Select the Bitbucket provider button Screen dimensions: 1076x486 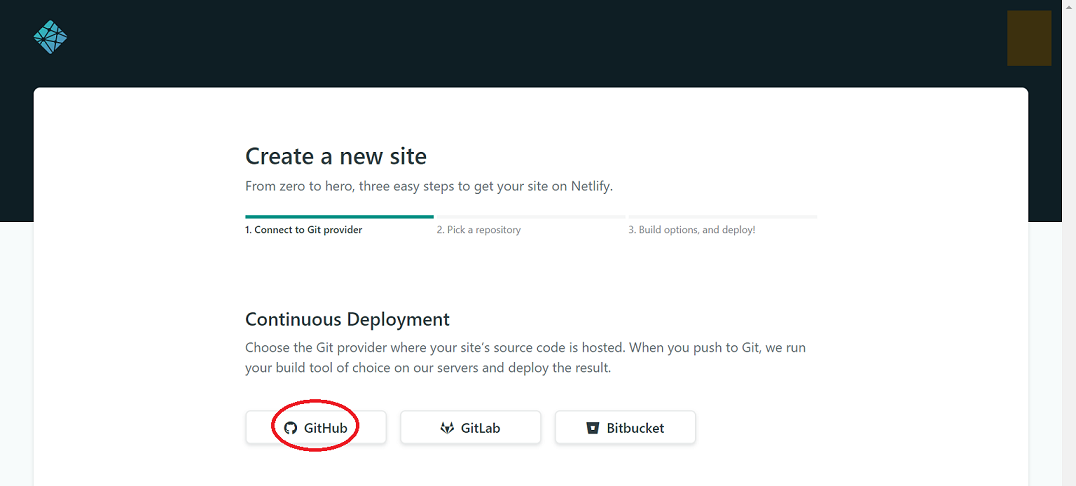point(625,428)
